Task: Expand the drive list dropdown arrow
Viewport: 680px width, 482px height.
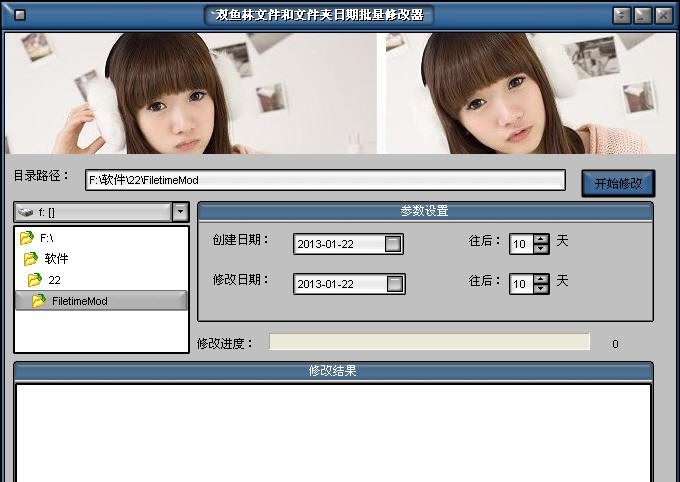Action: click(x=180, y=212)
